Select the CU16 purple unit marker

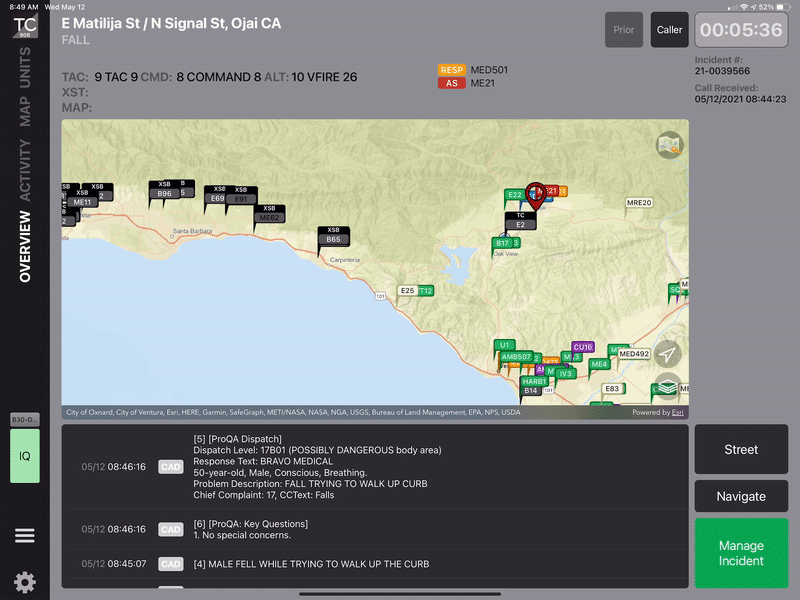point(583,347)
